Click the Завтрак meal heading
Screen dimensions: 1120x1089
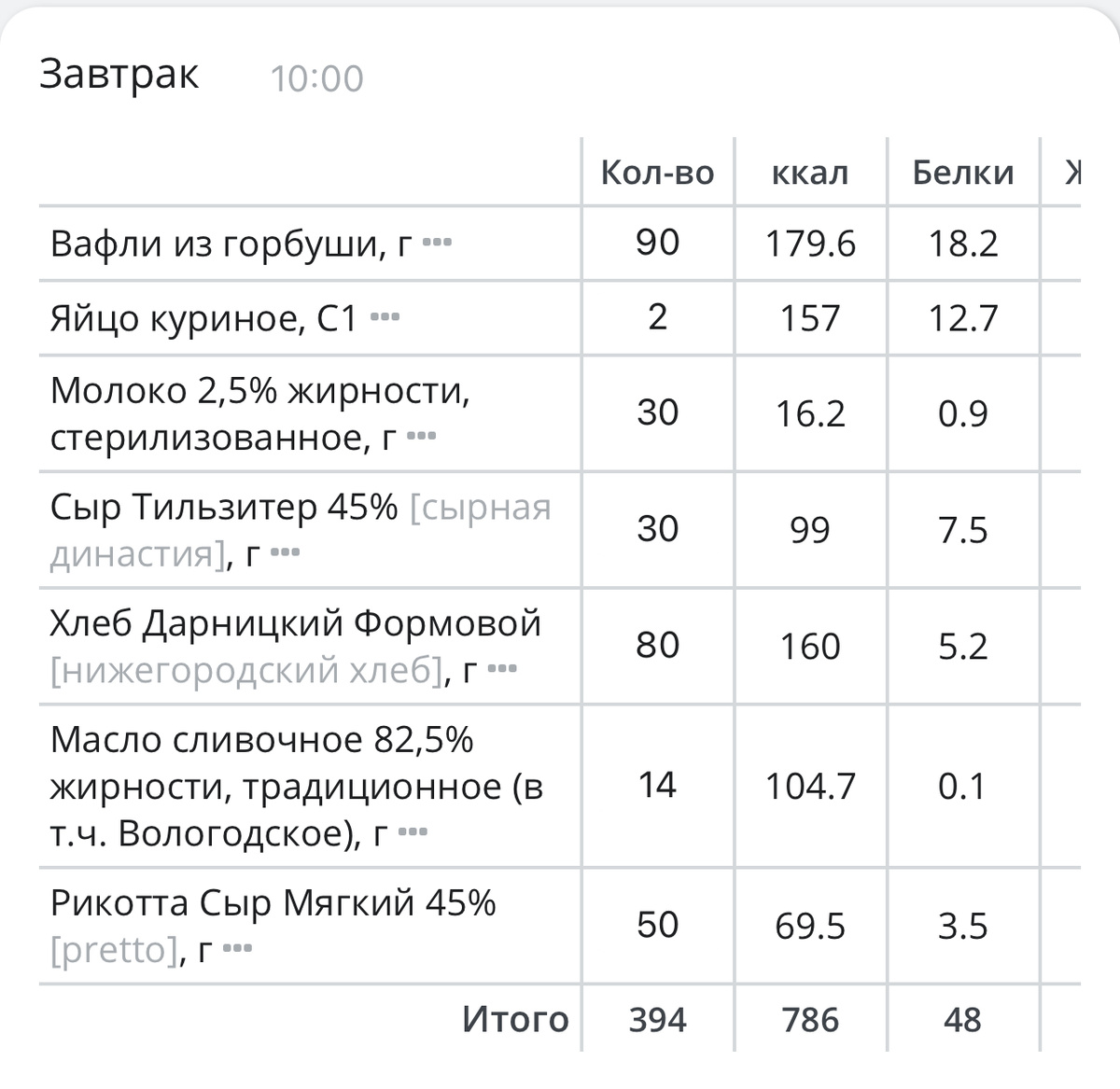tap(119, 75)
